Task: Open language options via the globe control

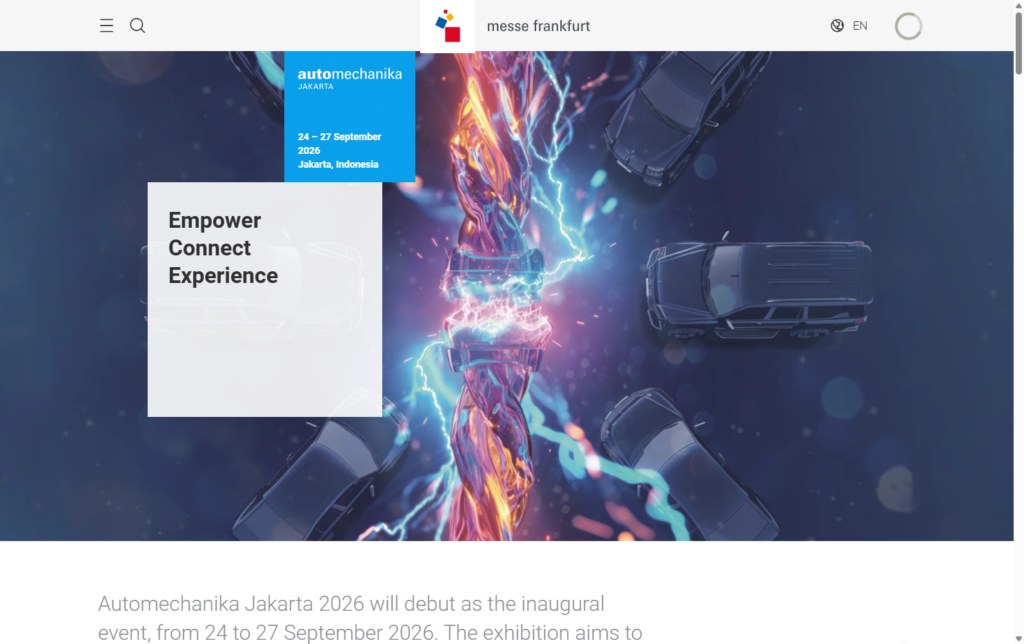Action: click(836, 26)
